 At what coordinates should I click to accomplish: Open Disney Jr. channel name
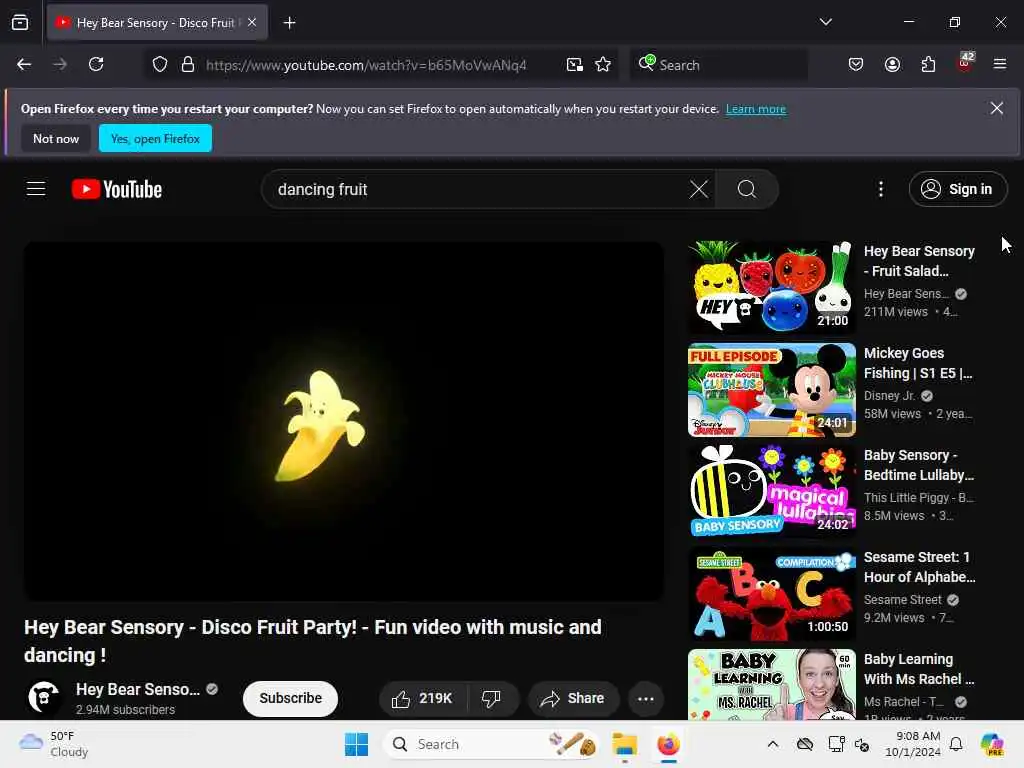pyautogui.click(x=889, y=396)
